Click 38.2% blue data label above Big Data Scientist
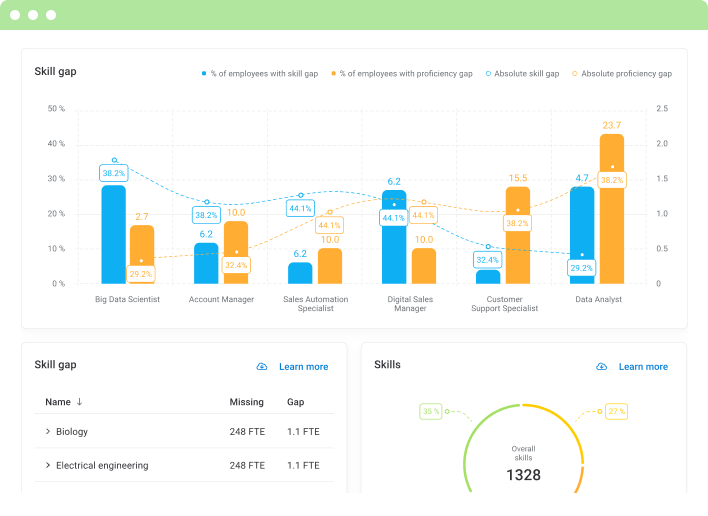708x516 pixels. tap(114, 173)
